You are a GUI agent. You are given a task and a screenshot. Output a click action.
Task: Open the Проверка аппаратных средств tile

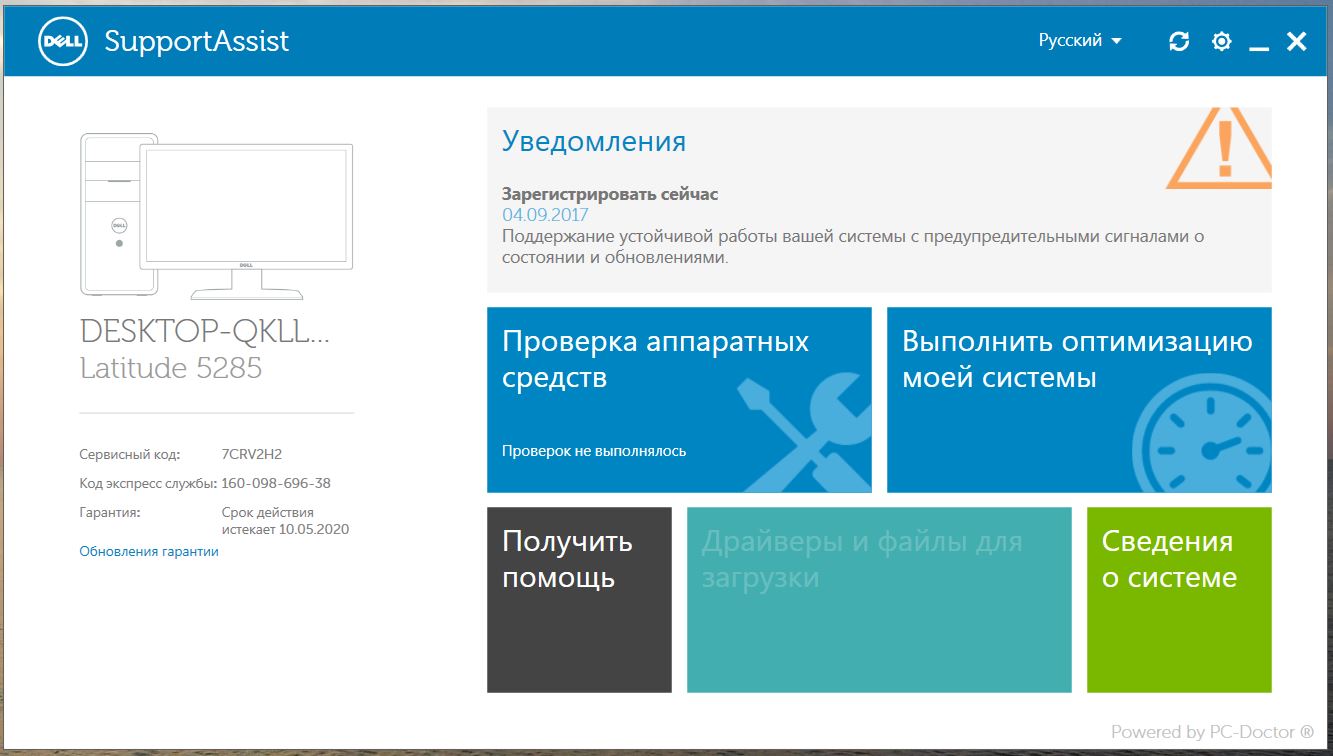679,400
